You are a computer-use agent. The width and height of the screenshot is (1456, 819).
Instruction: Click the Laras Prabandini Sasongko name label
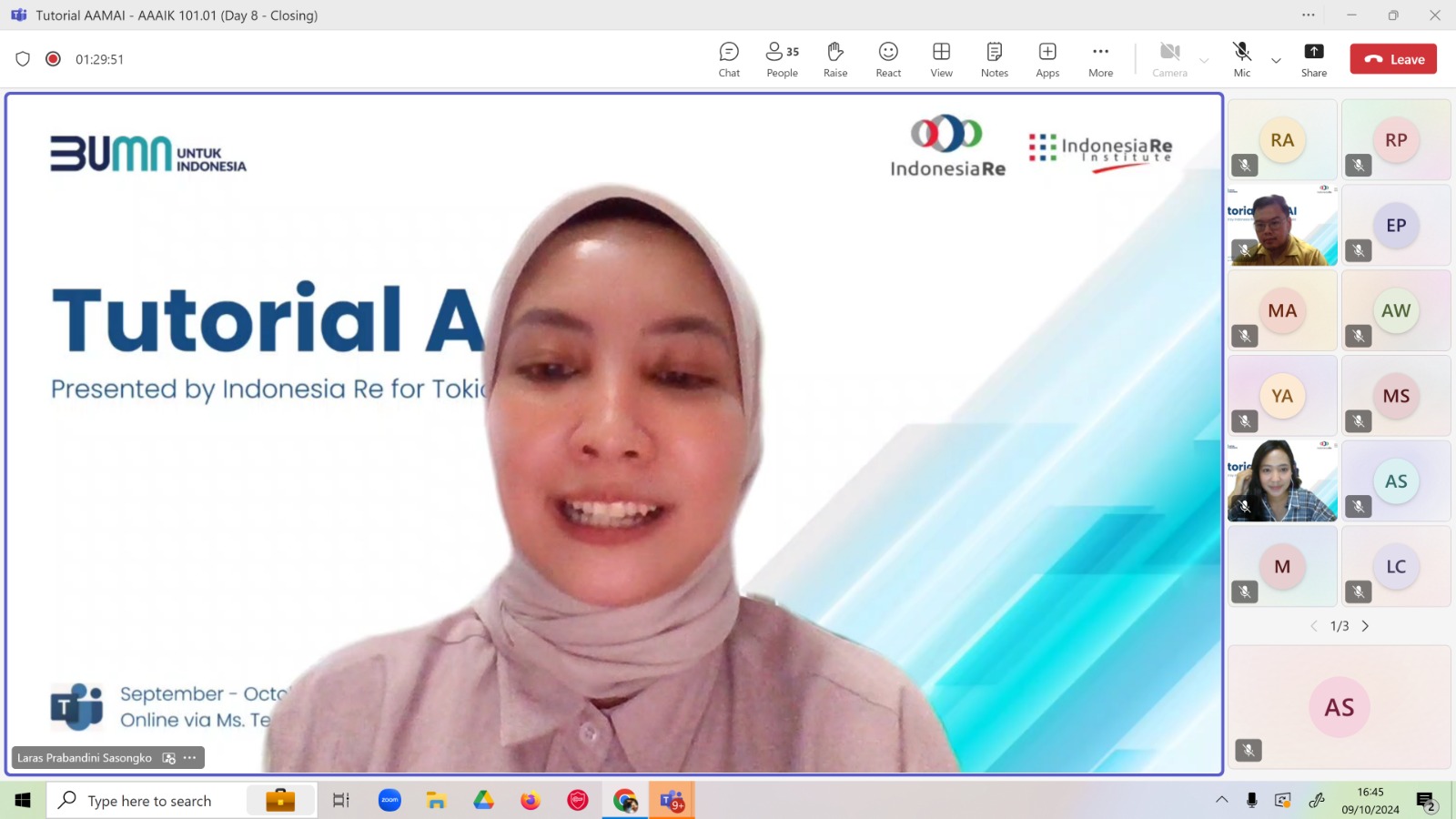85,757
